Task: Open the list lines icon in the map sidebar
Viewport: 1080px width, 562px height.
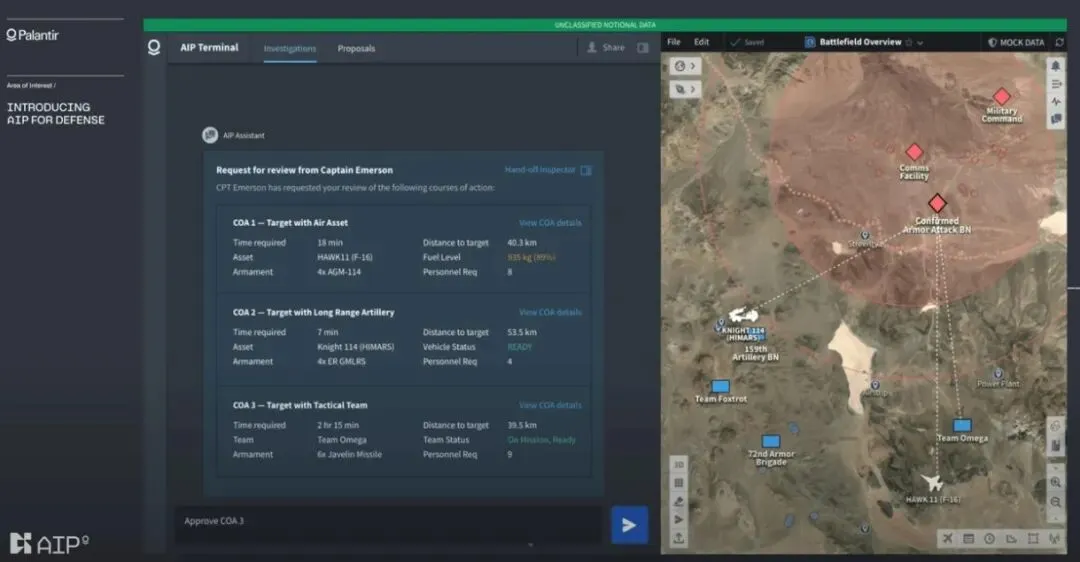Action: click(x=1055, y=84)
